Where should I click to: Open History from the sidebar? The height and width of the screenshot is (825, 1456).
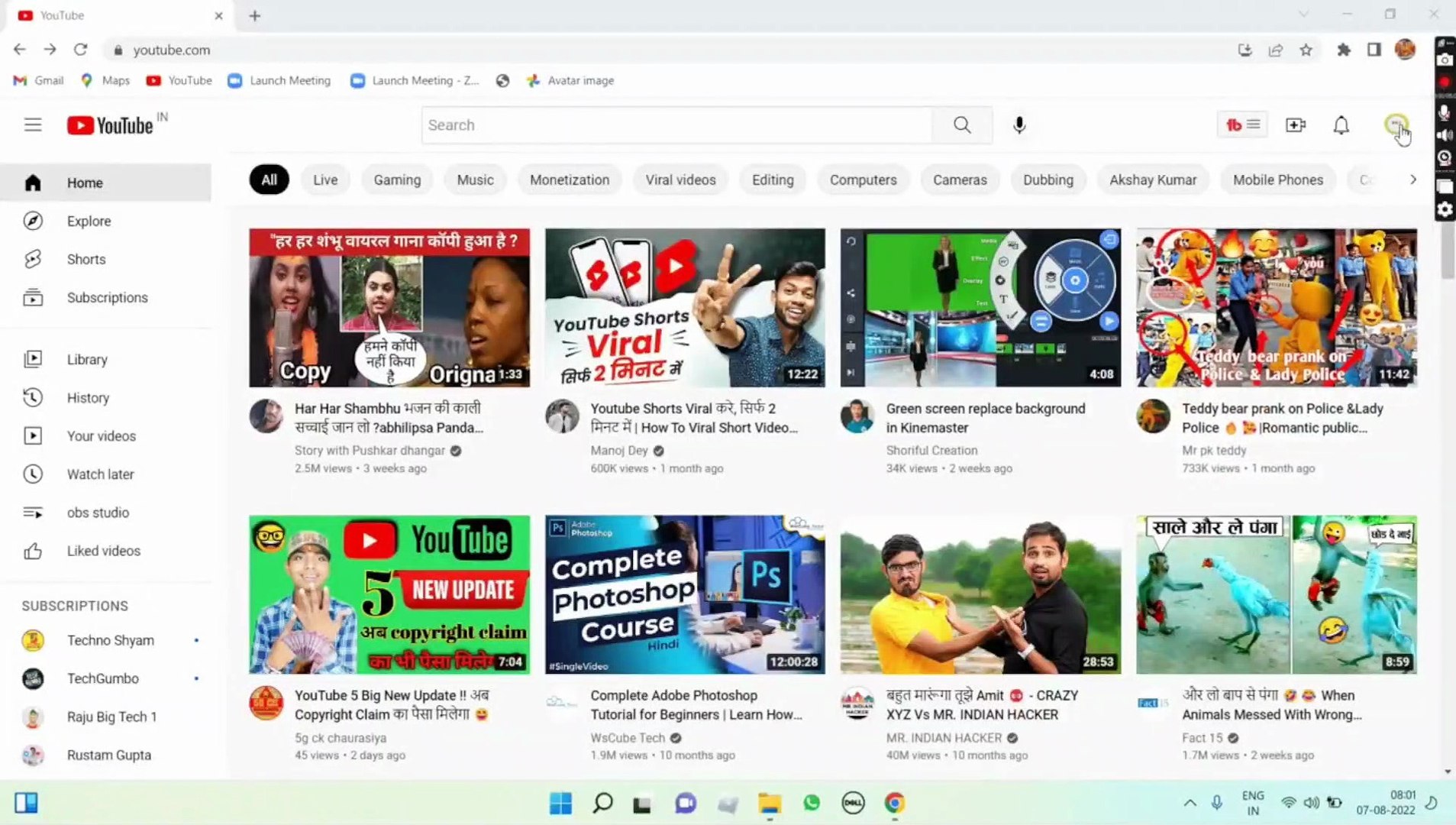[88, 397]
